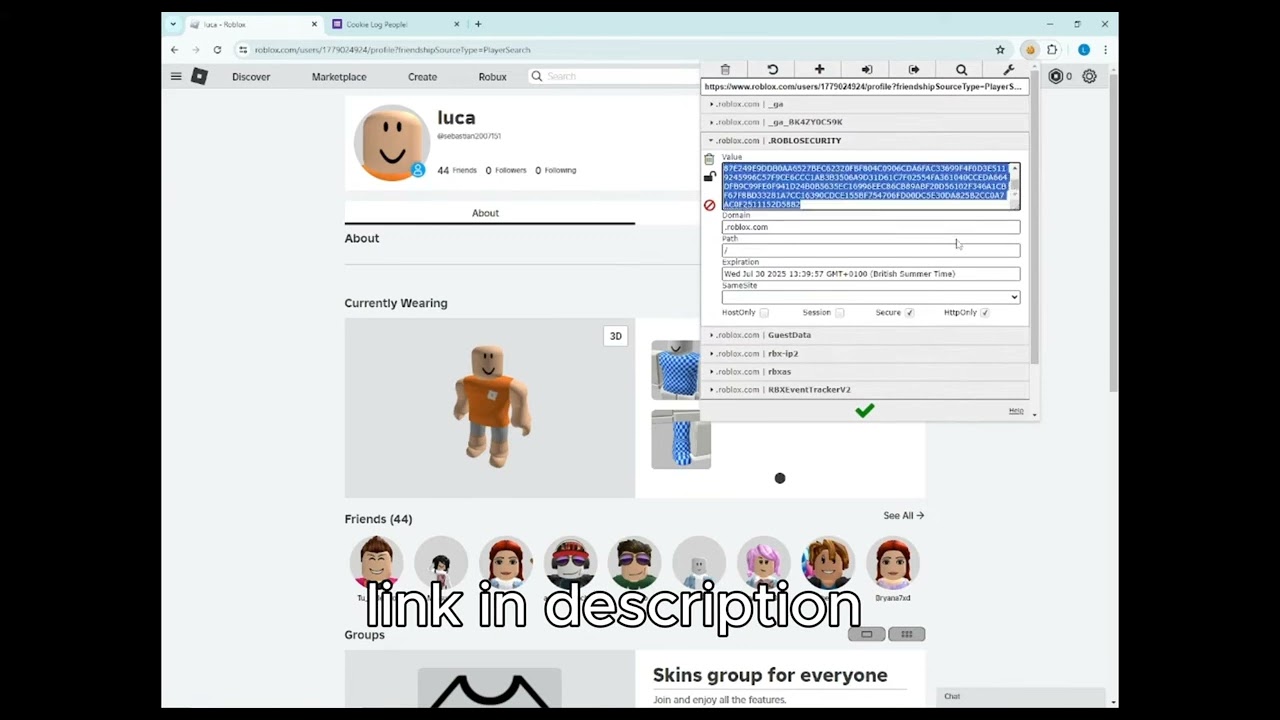Open the cookie search magnifier icon
The height and width of the screenshot is (720, 1280).
(x=961, y=69)
